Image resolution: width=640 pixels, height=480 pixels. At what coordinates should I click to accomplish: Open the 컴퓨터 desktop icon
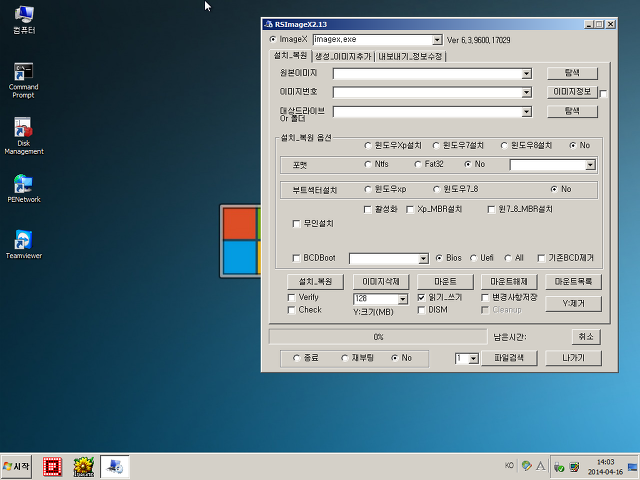pos(24,20)
